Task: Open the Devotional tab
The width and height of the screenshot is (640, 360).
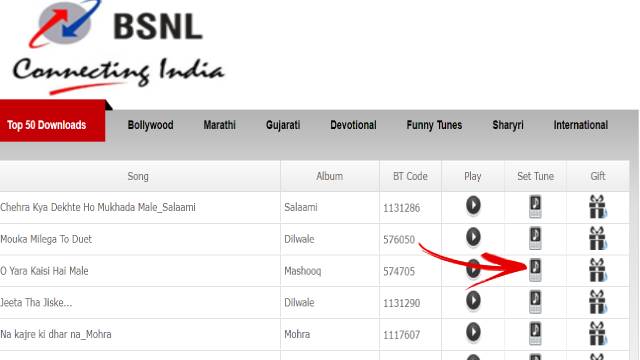Action: [x=353, y=125]
